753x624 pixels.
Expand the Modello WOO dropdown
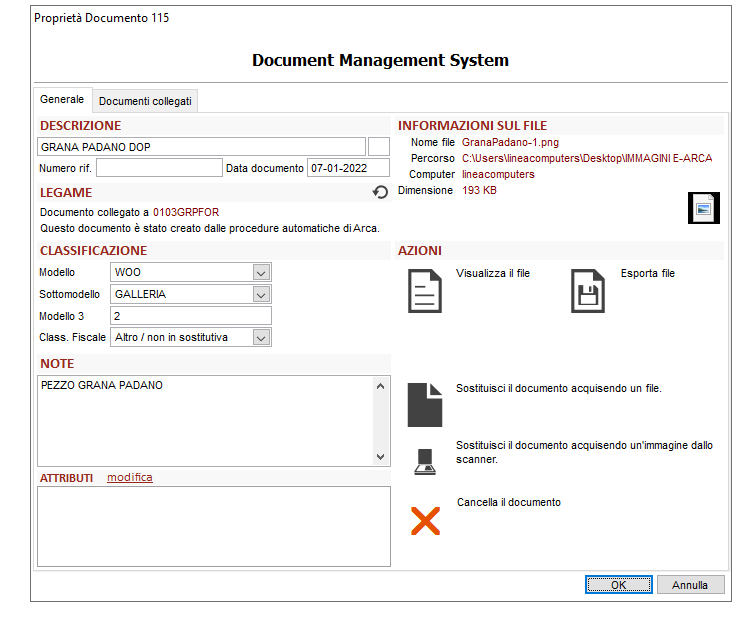click(261, 272)
